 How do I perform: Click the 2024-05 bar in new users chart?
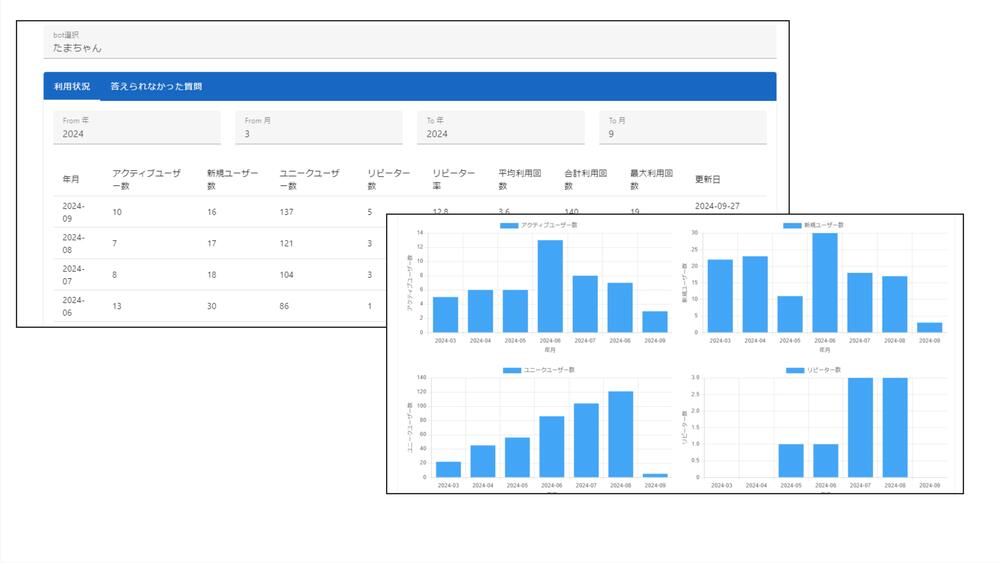pos(790,314)
